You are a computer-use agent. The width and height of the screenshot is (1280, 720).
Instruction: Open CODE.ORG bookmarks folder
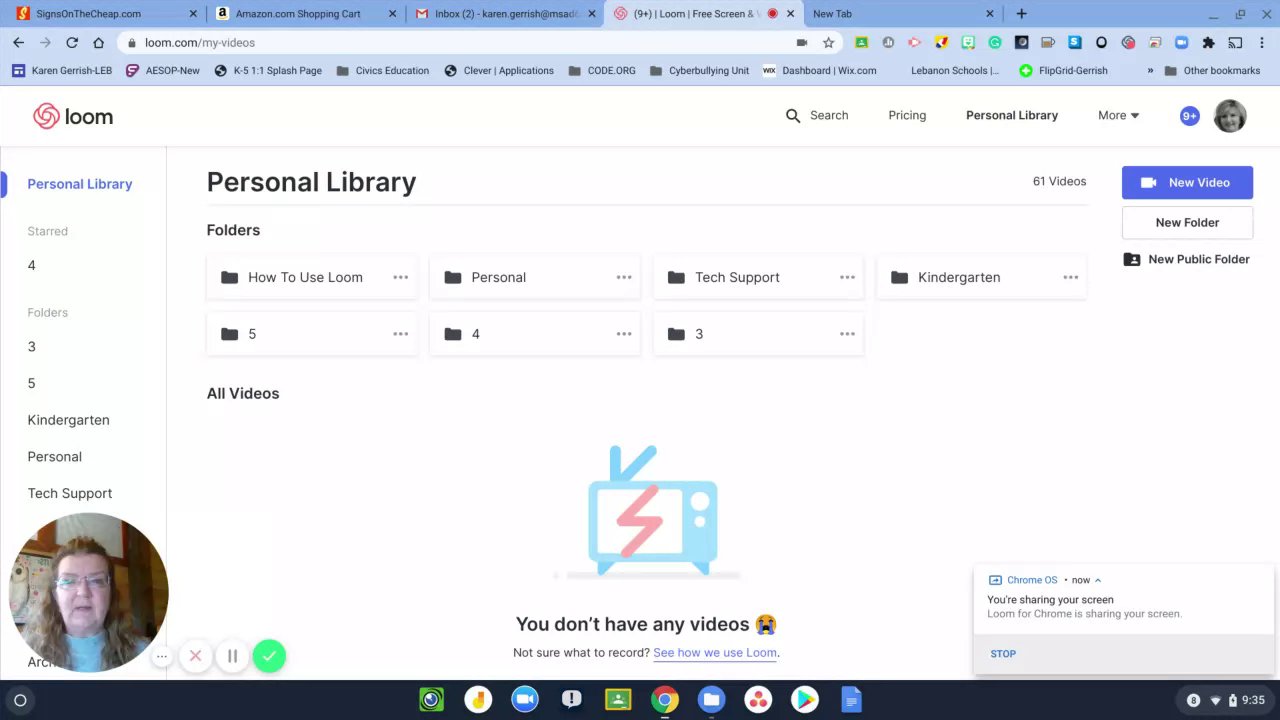(x=602, y=71)
